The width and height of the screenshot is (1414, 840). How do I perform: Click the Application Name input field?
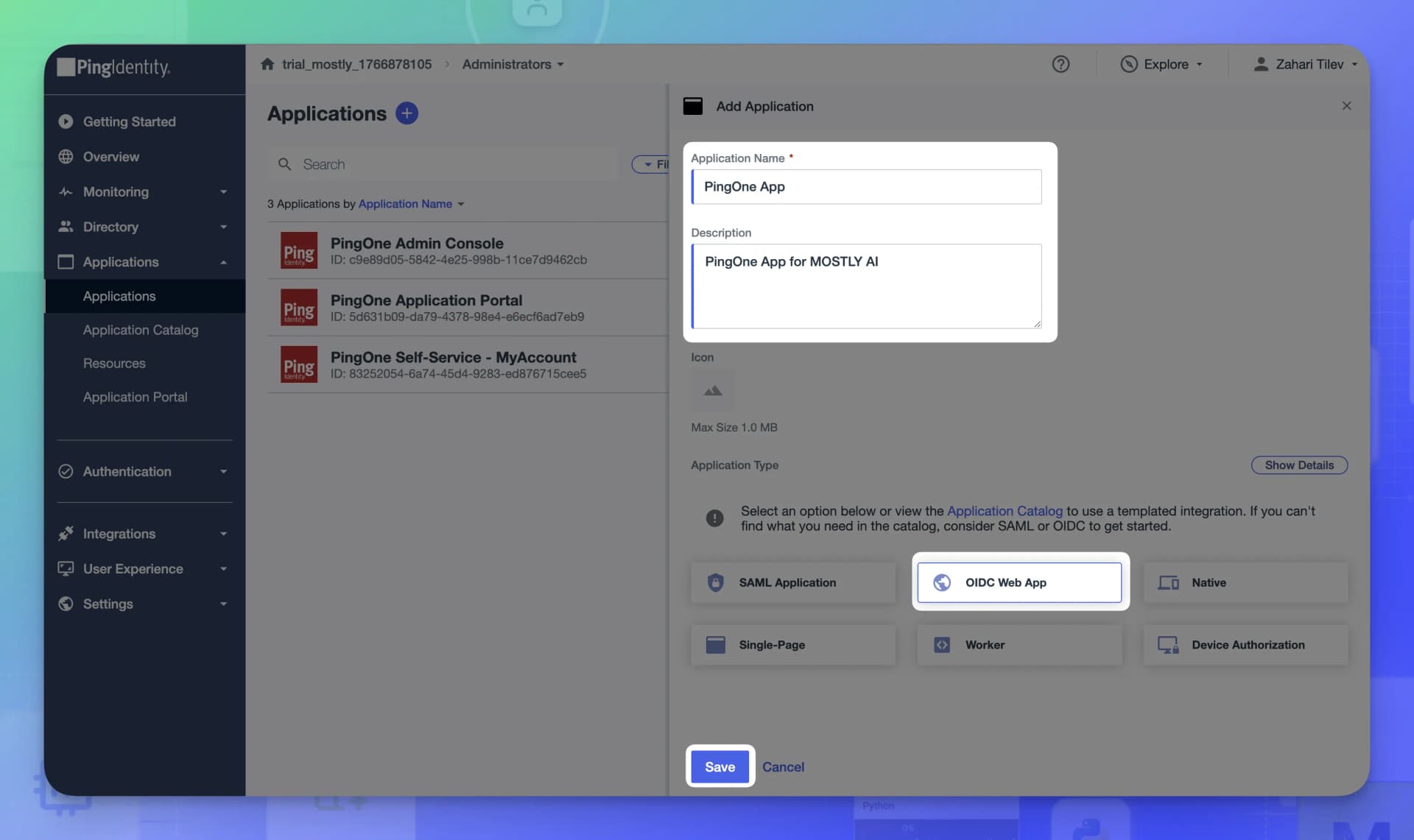pyautogui.click(x=866, y=186)
